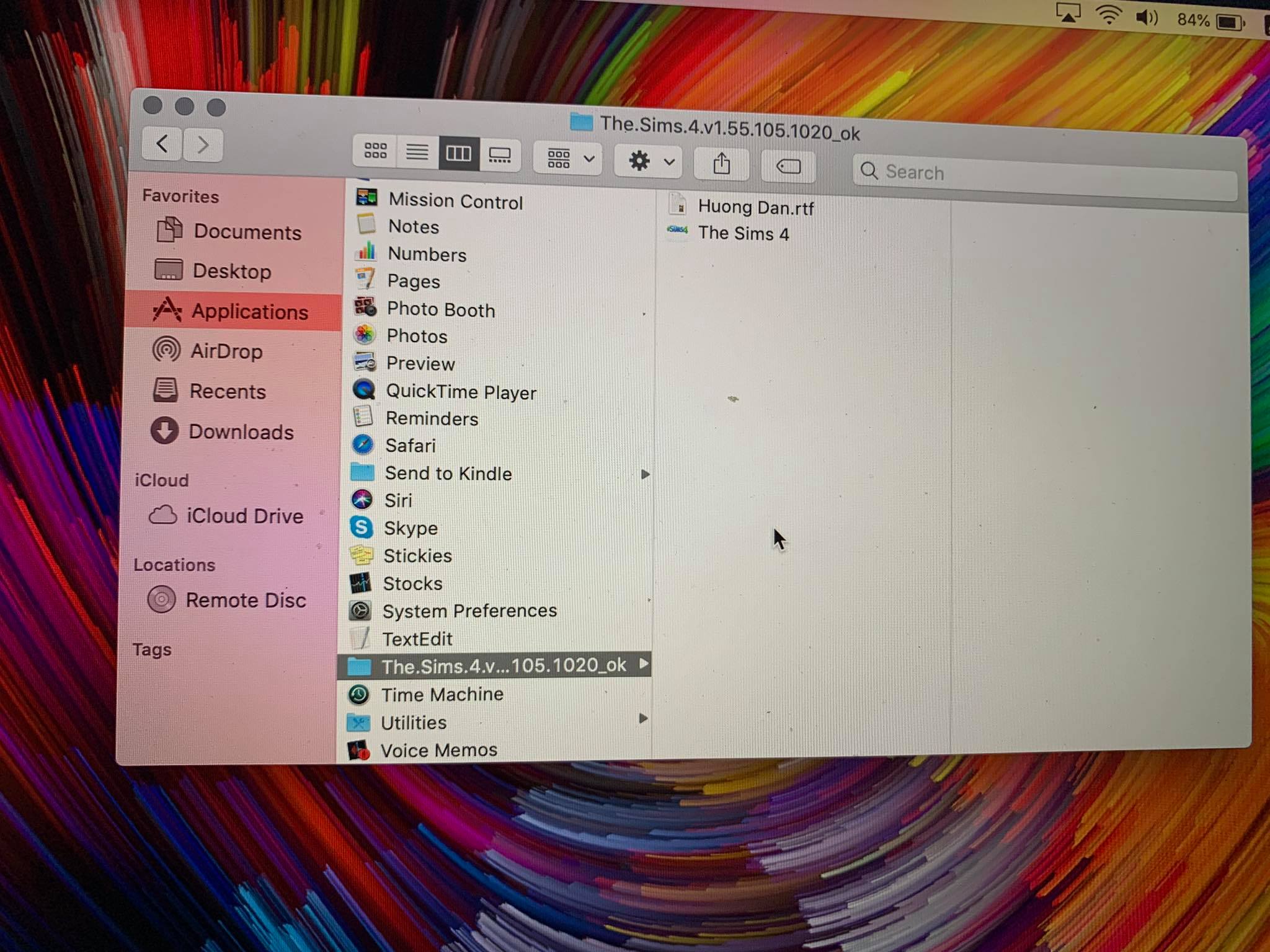This screenshot has height=952, width=1270.
Task: Select the System Preferences app icon
Action: pyautogui.click(x=360, y=610)
